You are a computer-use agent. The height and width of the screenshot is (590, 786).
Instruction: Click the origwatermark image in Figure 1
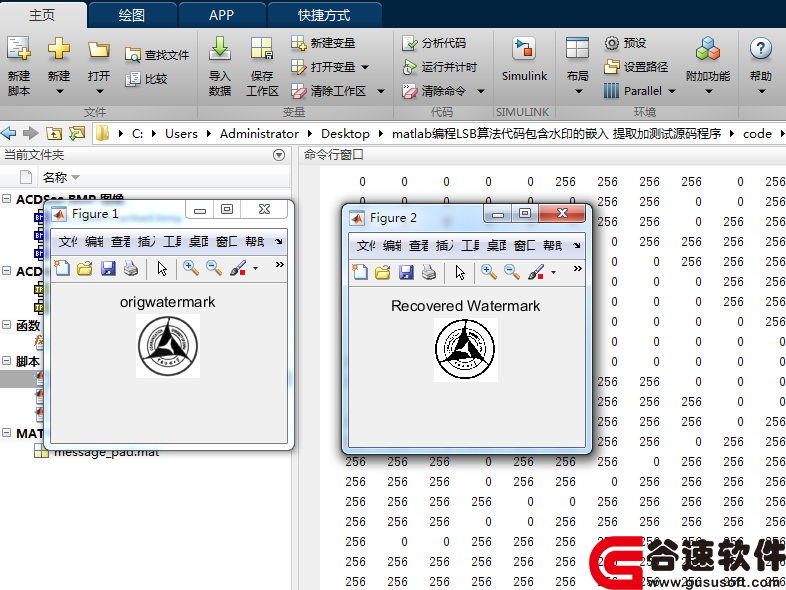click(168, 346)
